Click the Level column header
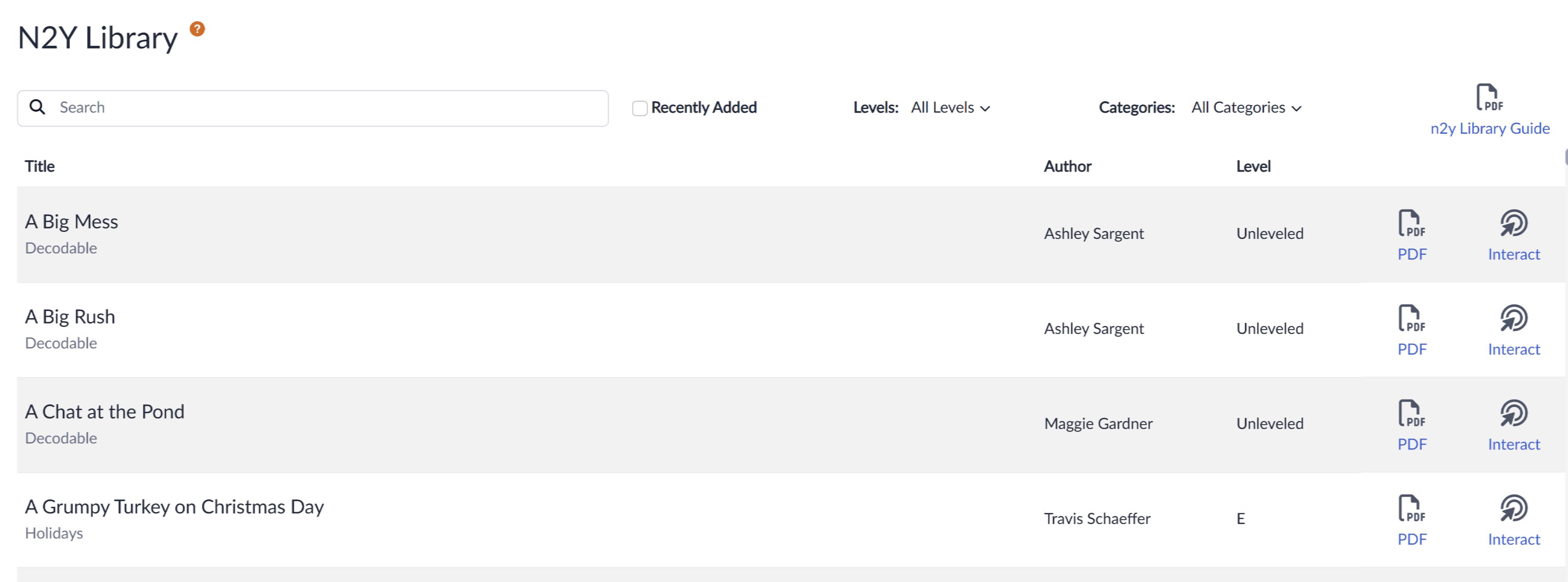Screen dimensions: 1568x582 coord(1253,166)
